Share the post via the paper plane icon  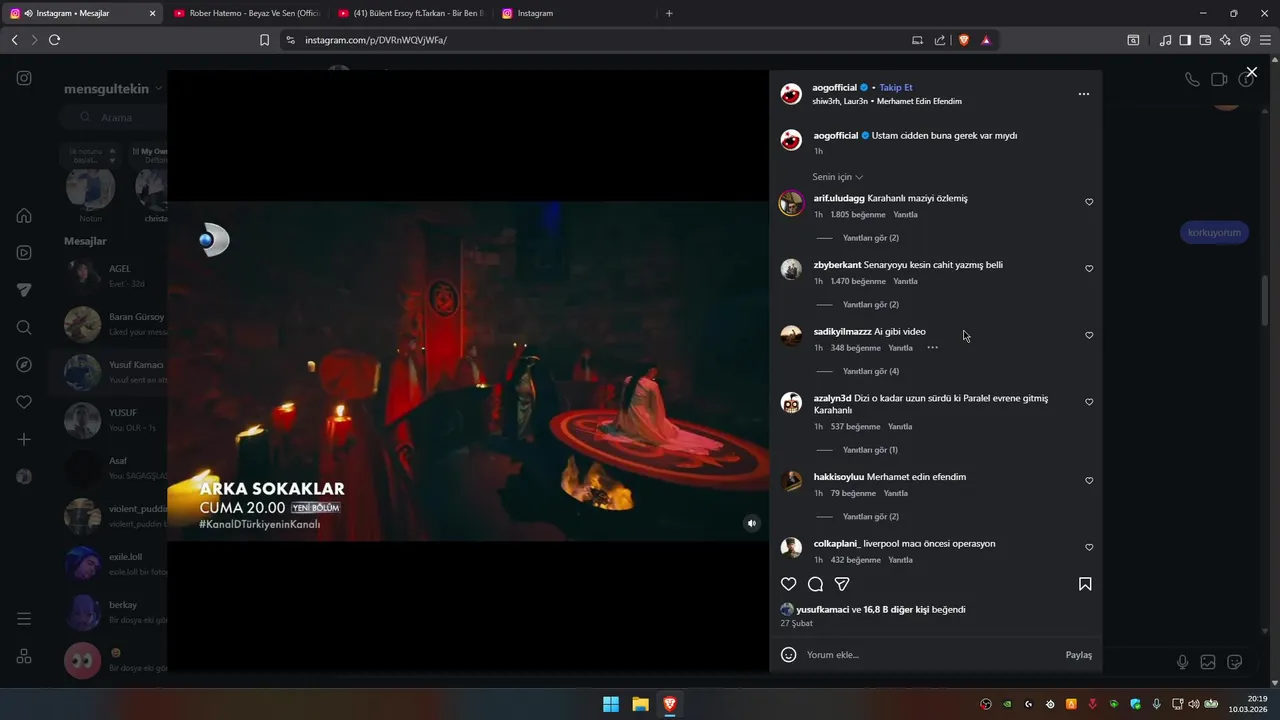point(842,584)
